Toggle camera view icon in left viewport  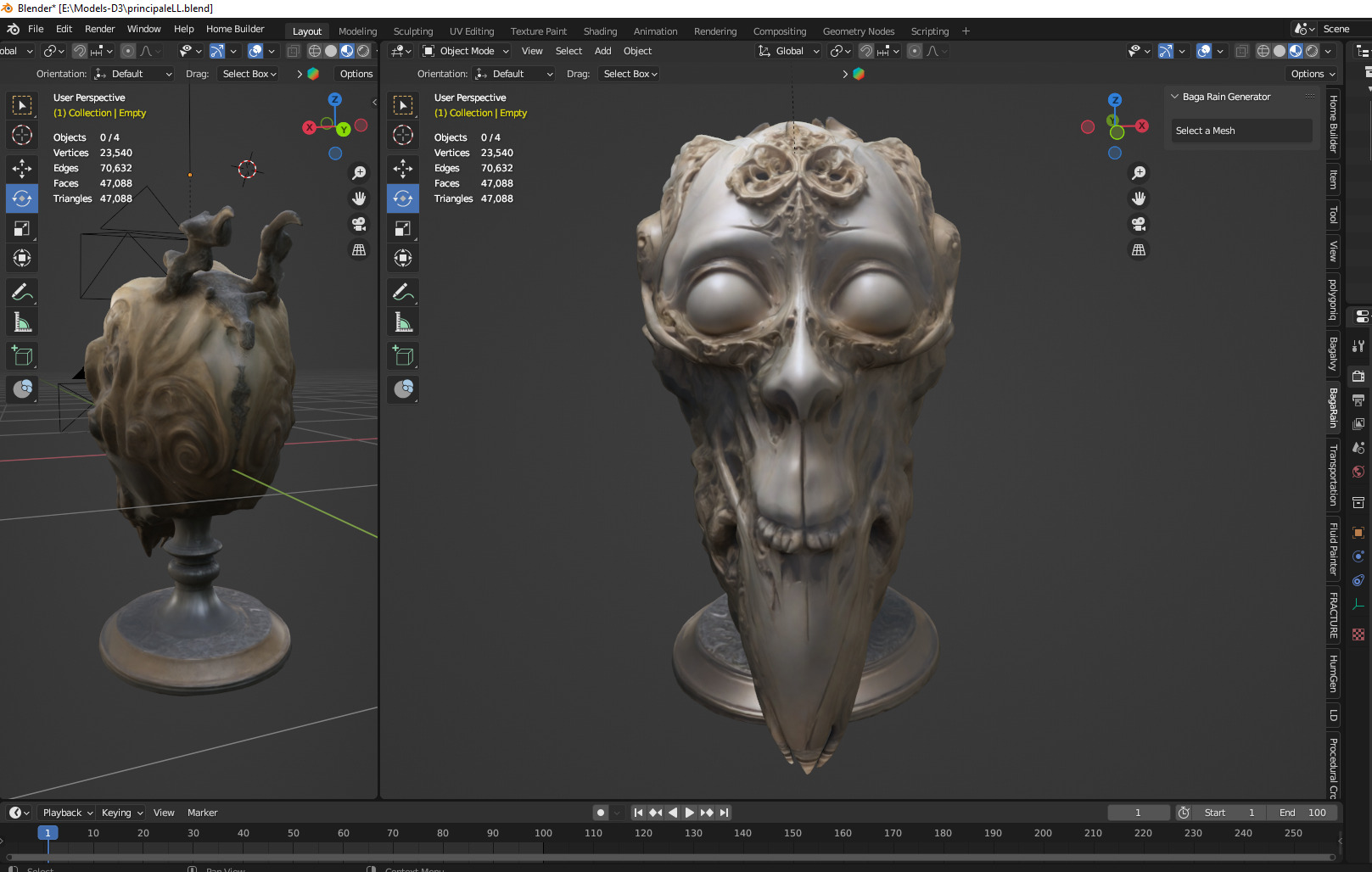click(x=359, y=224)
